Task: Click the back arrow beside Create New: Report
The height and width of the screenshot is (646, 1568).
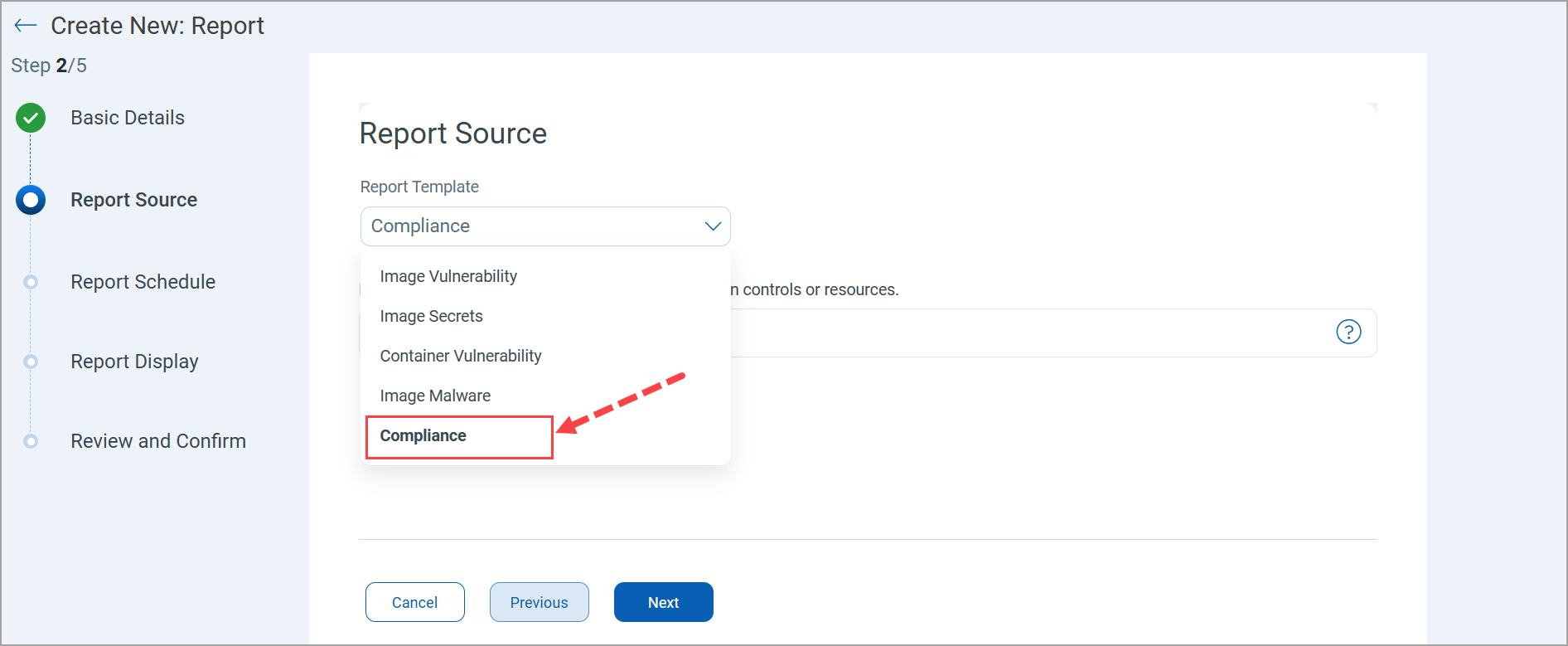Action: pos(26,26)
